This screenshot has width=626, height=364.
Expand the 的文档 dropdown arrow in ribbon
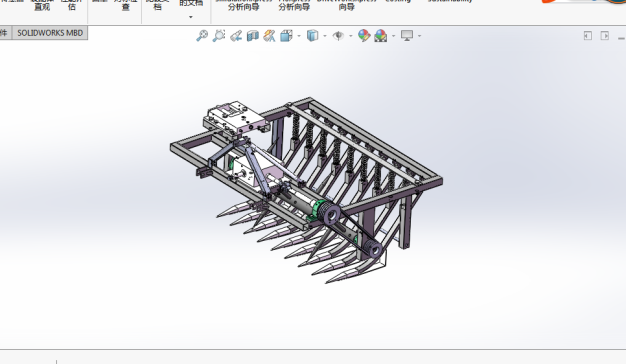(190, 17)
